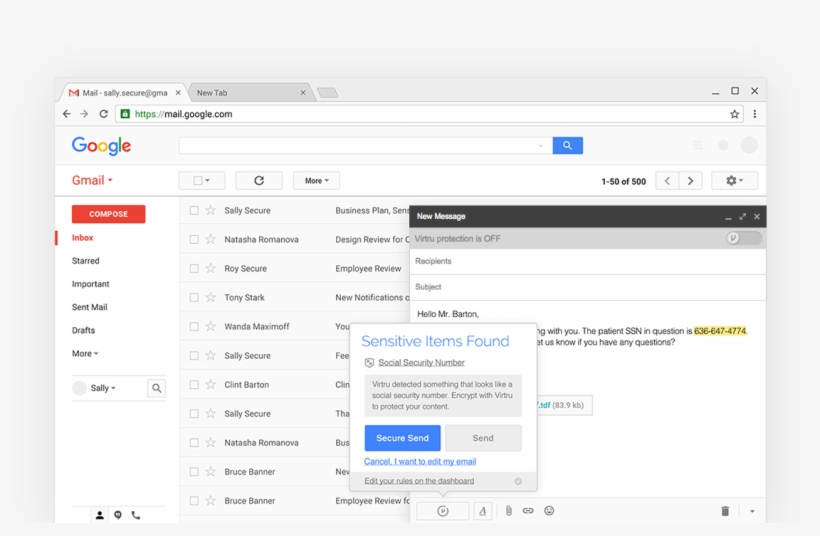The image size is (820, 536).
Task: Pop out the New Message window
Action: point(743,216)
